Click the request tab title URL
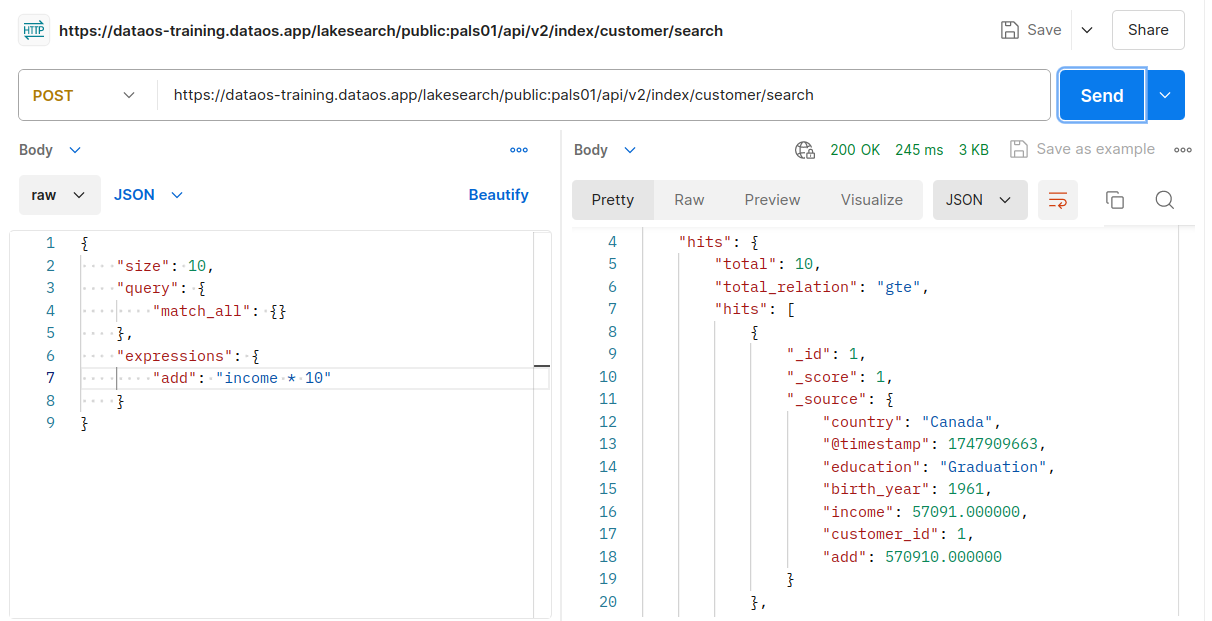The height and width of the screenshot is (621, 1212). pos(391,30)
